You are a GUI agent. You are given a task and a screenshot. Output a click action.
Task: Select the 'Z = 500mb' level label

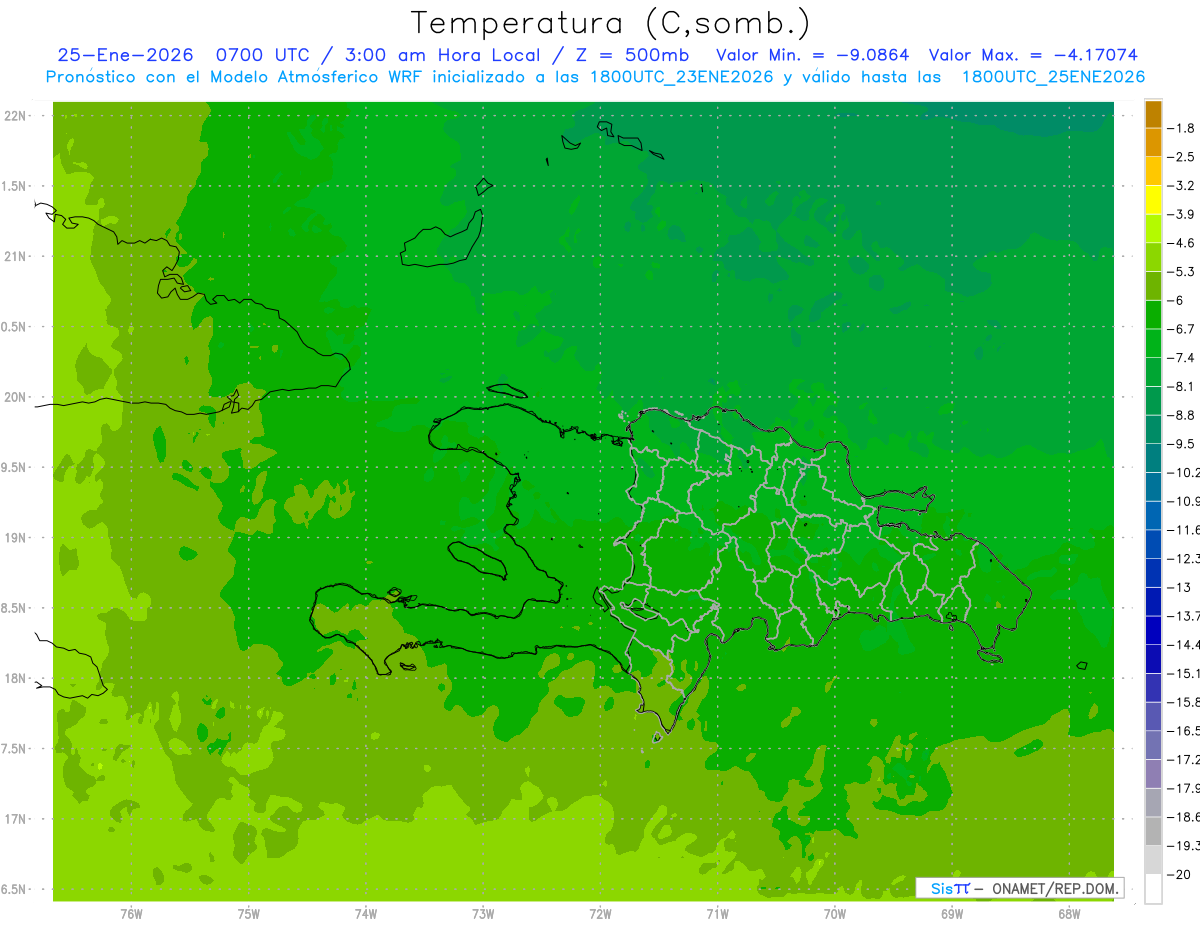click(x=630, y=56)
